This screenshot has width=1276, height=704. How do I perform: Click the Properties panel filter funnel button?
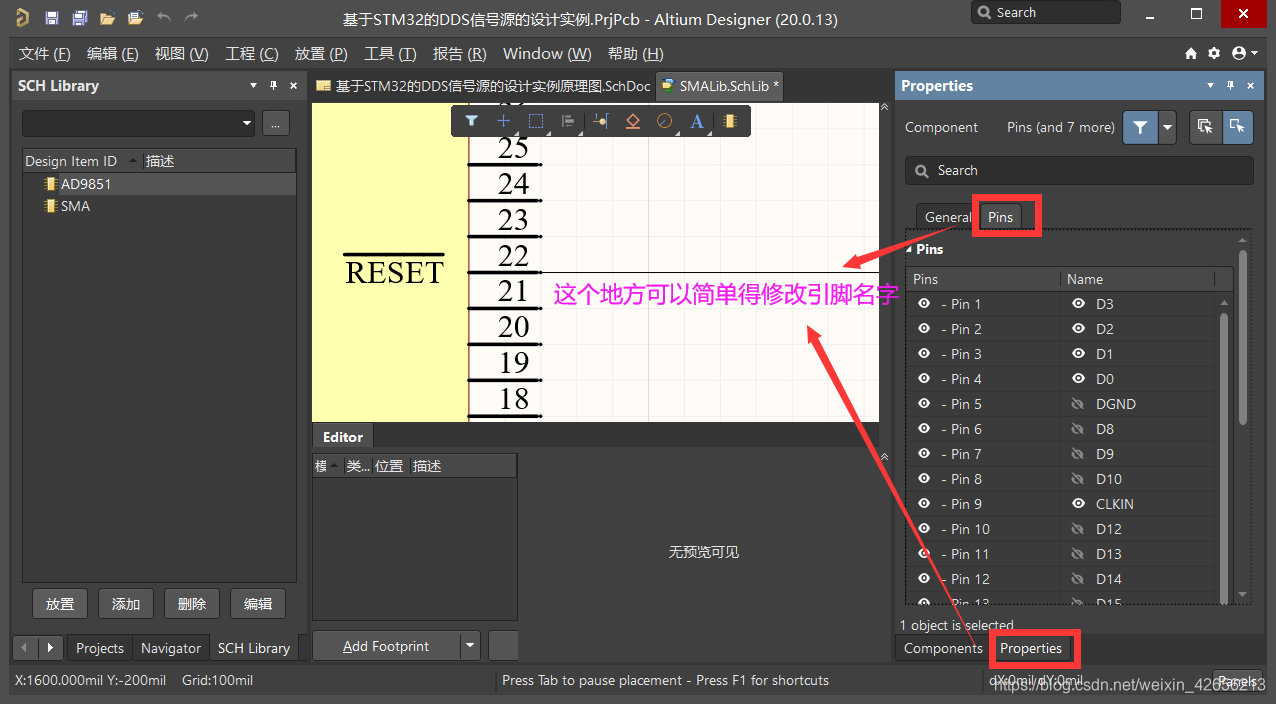pyautogui.click(x=1140, y=127)
